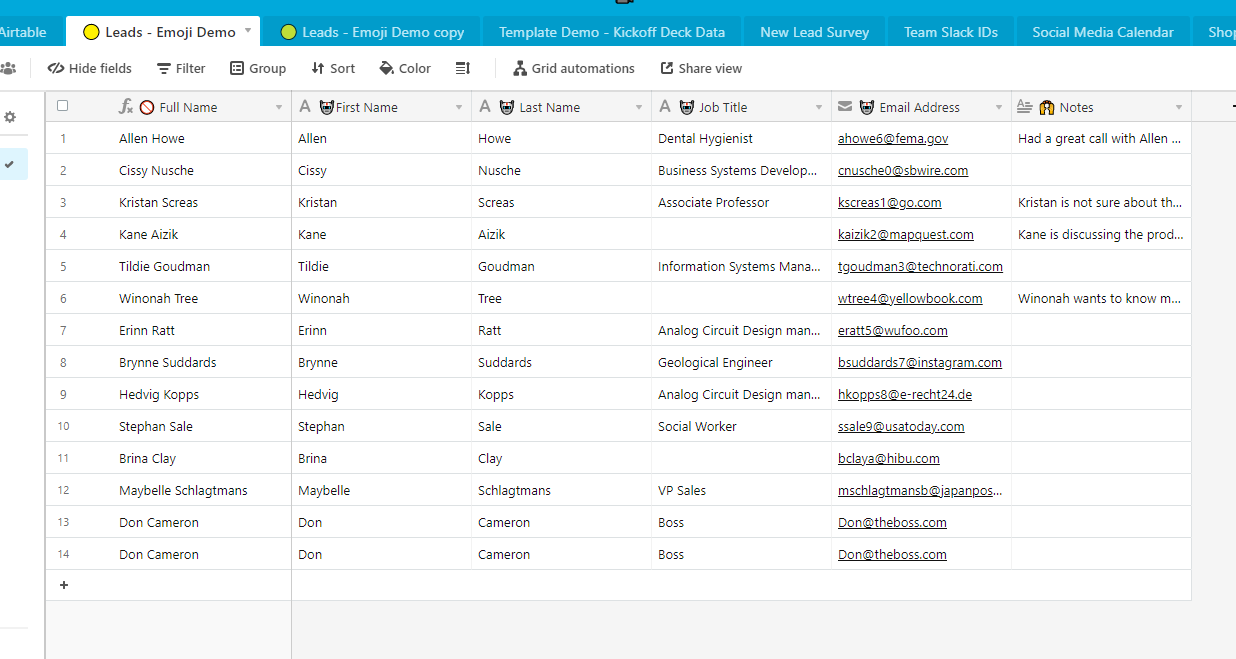Viewport: 1236px width, 659px height.
Task: Click the text type icon in First Name header
Action: pos(305,107)
